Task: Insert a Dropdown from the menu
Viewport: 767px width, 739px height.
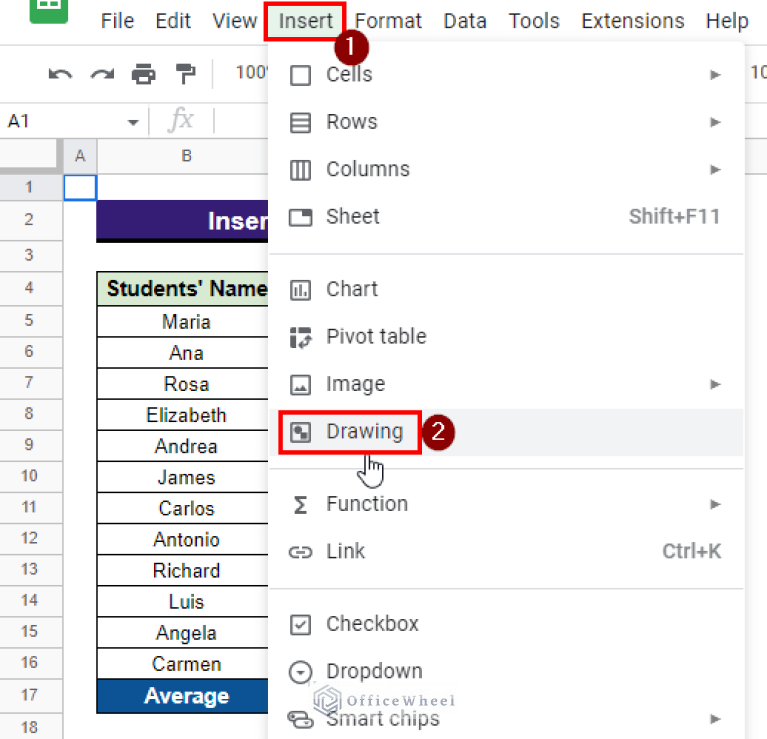Action: (374, 671)
